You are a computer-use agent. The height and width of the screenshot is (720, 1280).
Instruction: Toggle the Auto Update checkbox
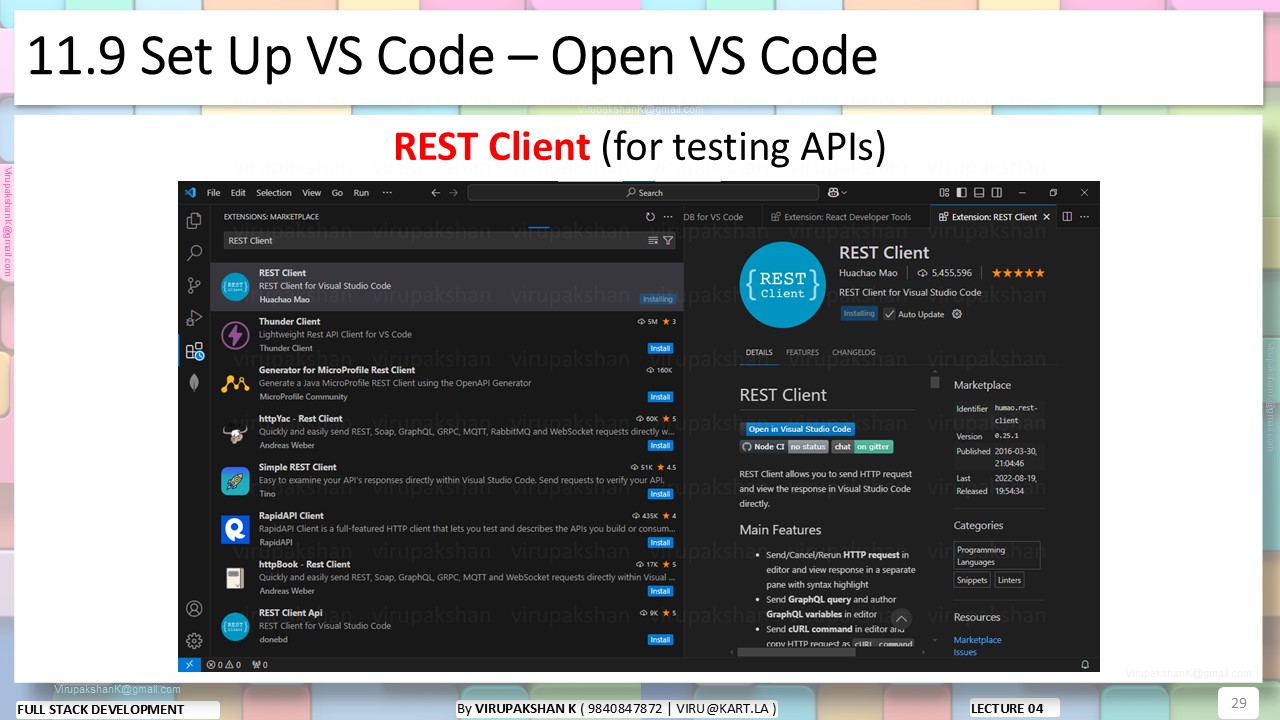pos(889,314)
